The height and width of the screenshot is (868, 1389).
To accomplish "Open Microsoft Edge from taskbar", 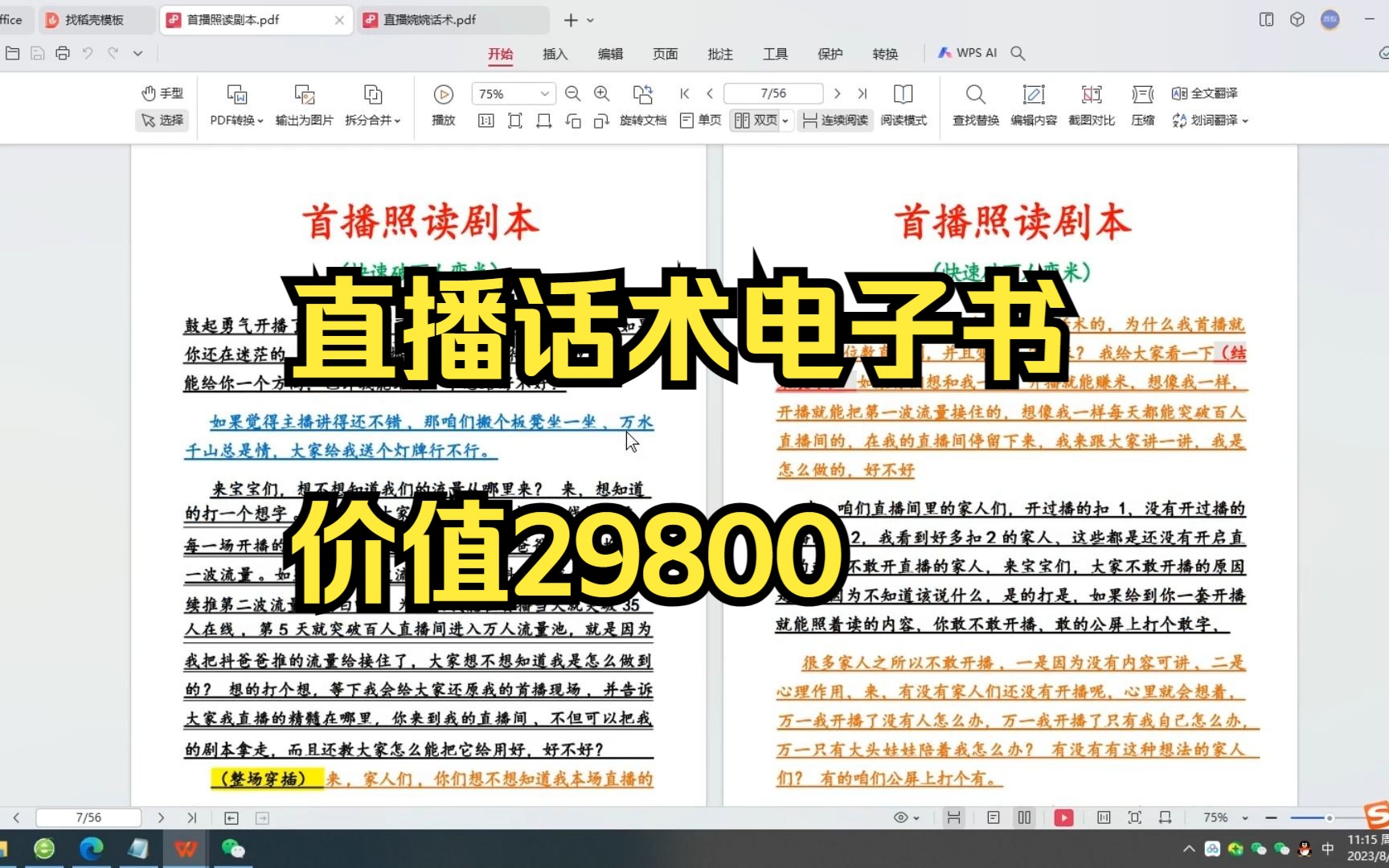I will click(92, 849).
